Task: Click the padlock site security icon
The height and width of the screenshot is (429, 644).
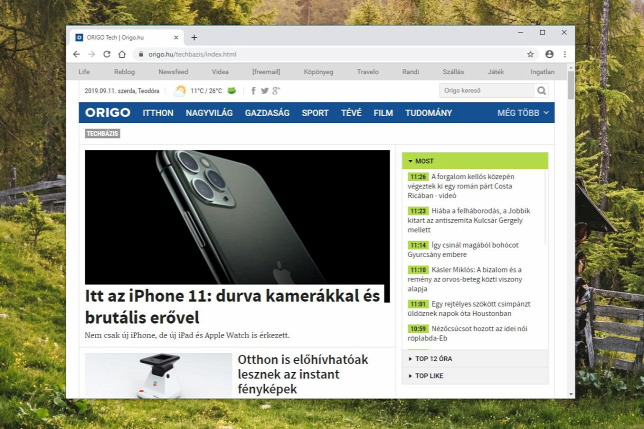Action: point(141,54)
